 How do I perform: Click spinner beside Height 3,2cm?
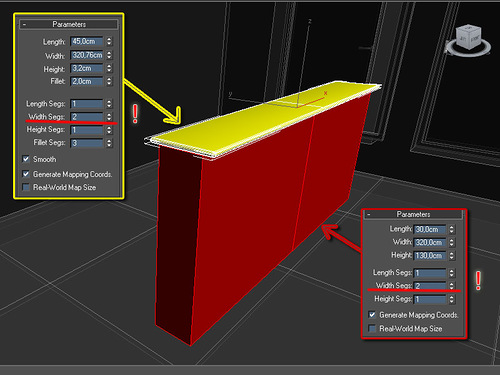pos(109,68)
